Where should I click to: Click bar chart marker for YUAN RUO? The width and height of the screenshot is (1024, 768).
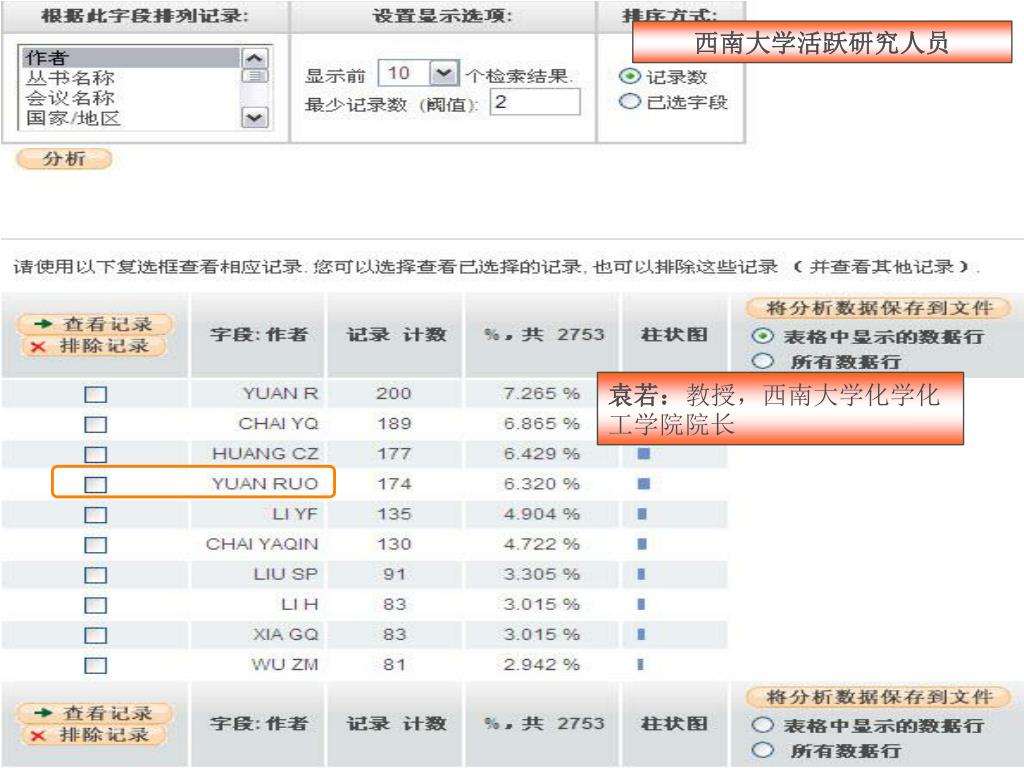pyautogui.click(x=643, y=483)
